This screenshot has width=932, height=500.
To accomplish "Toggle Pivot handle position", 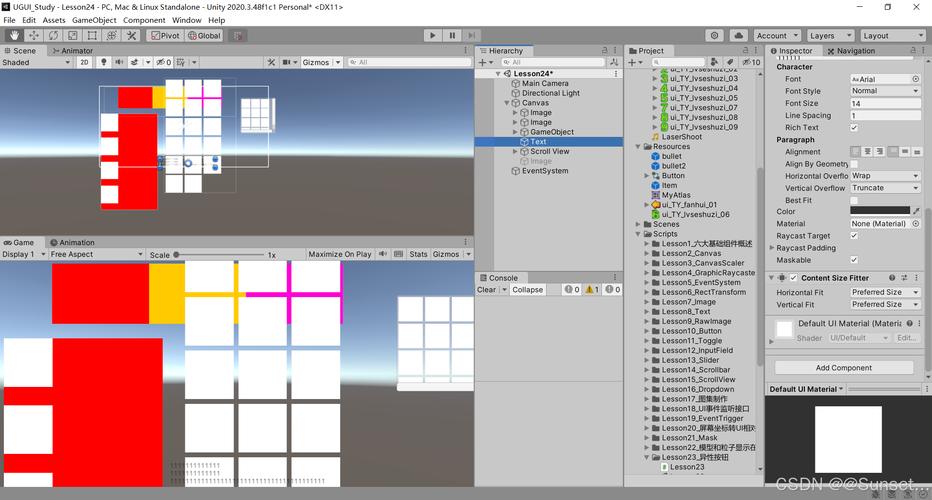I will point(165,36).
